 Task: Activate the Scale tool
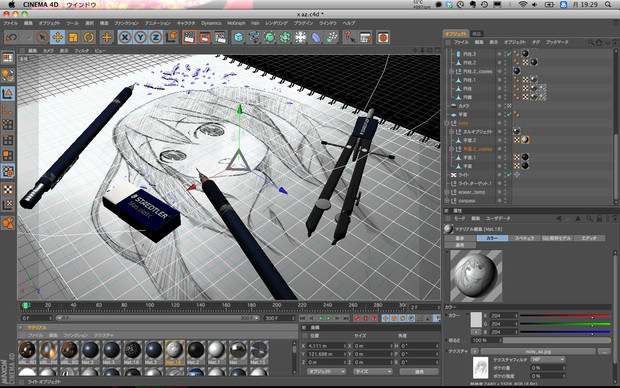coord(73,38)
